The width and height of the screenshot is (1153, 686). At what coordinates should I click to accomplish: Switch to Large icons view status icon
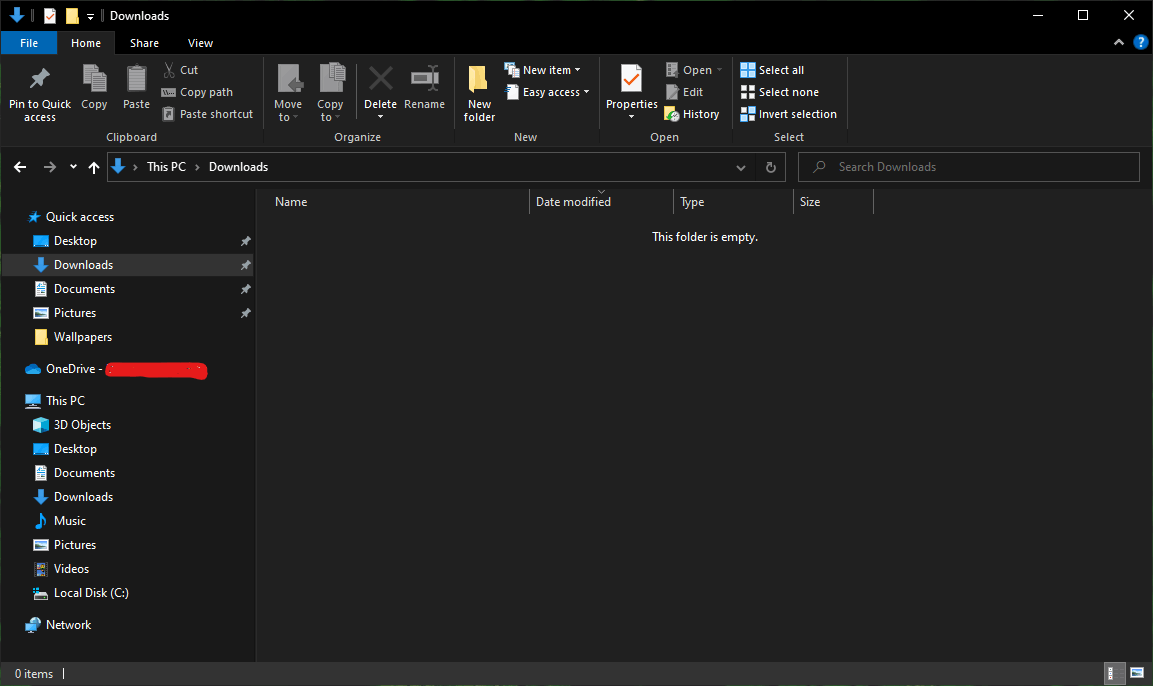point(1137,673)
